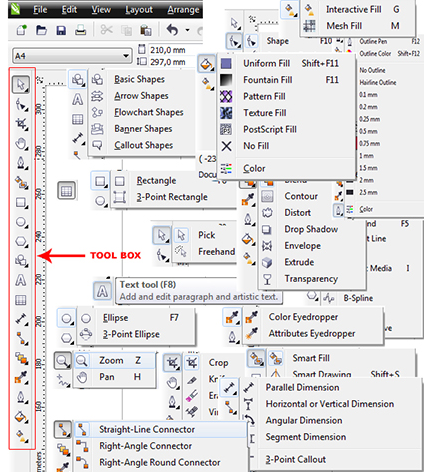Choose Flowchart Shapes from the flyout
424x472 pixels.
(149, 112)
